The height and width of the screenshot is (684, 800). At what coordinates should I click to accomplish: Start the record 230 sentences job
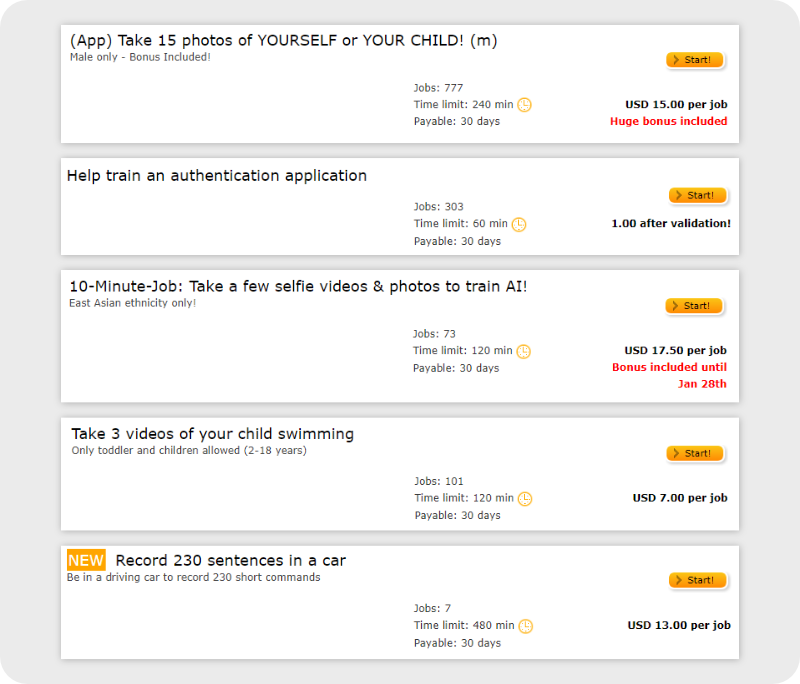pos(697,580)
